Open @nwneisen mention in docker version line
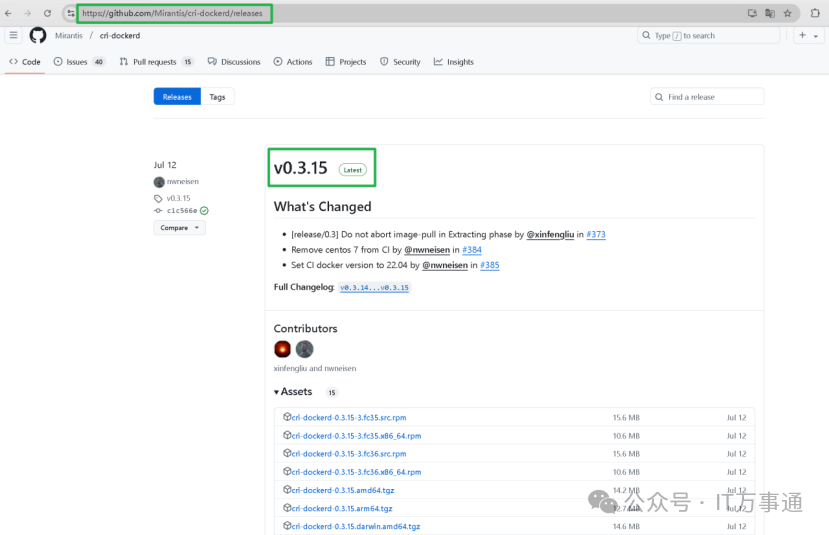 [x=445, y=265]
